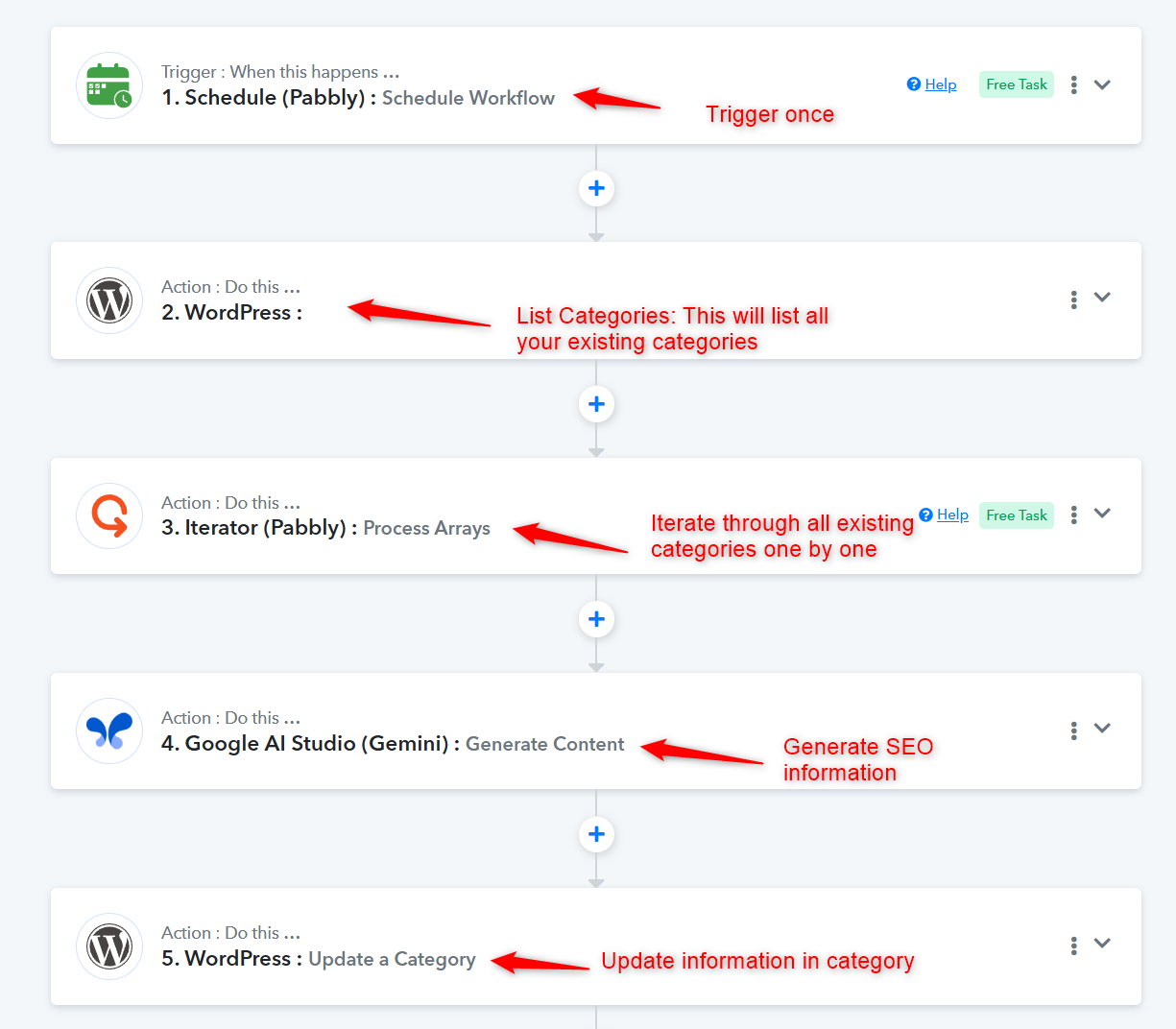
Task: Expand the Gemini Generate Content step
Action: point(1102,728)
